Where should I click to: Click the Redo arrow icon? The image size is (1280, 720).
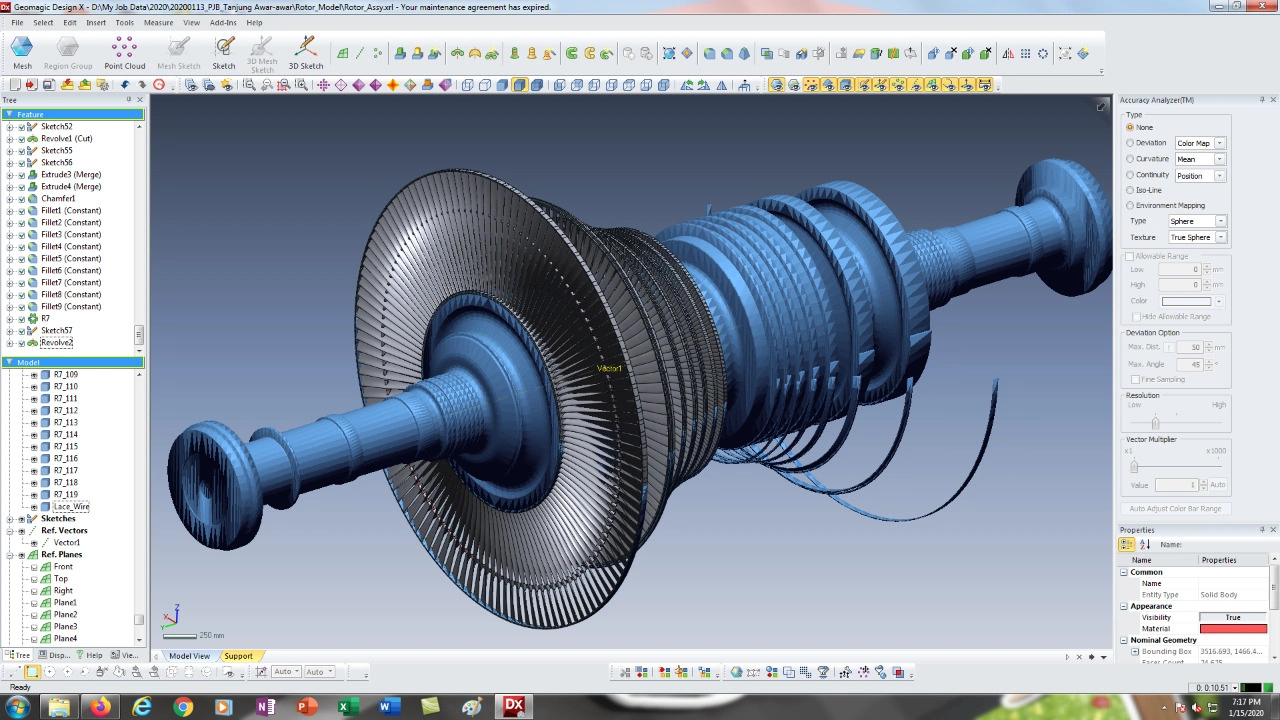coord(141,85)
